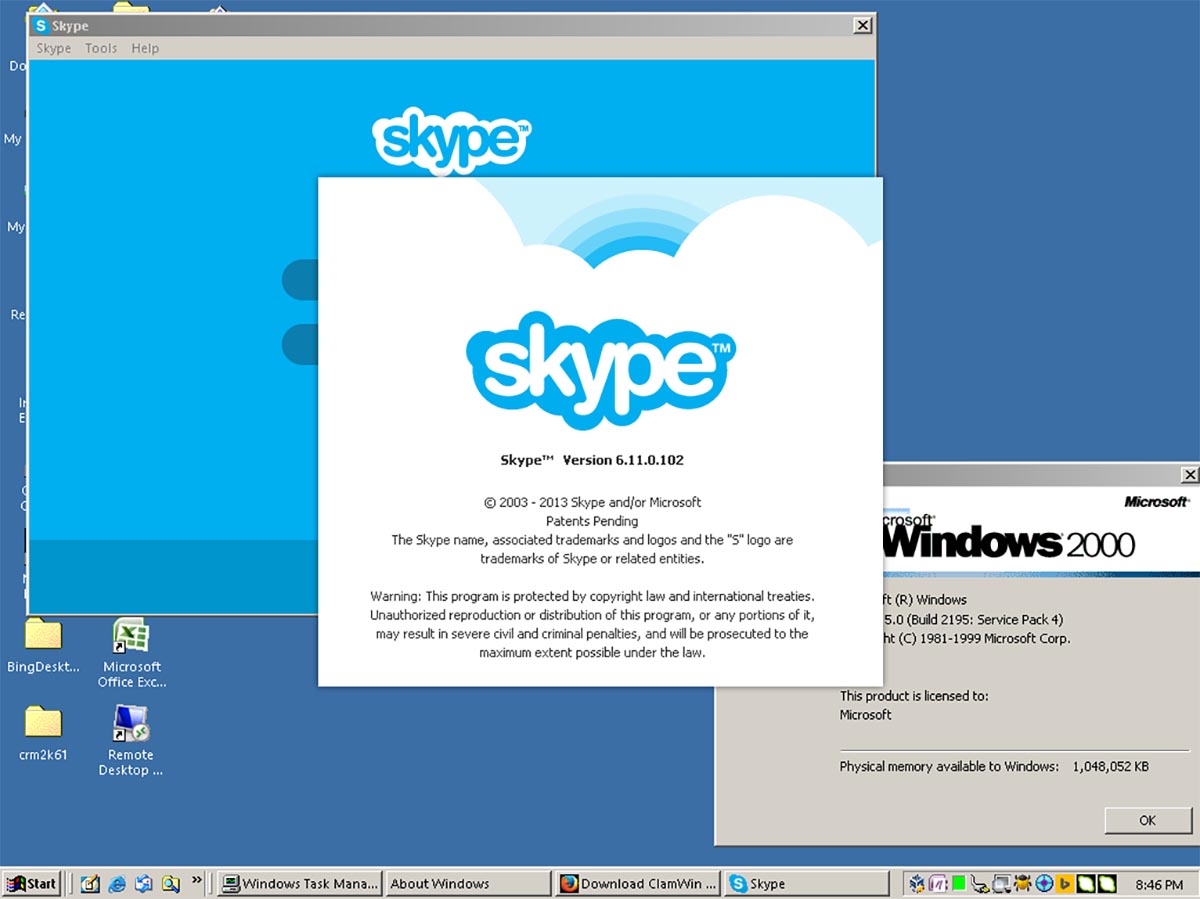Switch to Windows Task Manager taskbar button
The width and height of the screenshot is (1200, 899).
pos(301,883)
